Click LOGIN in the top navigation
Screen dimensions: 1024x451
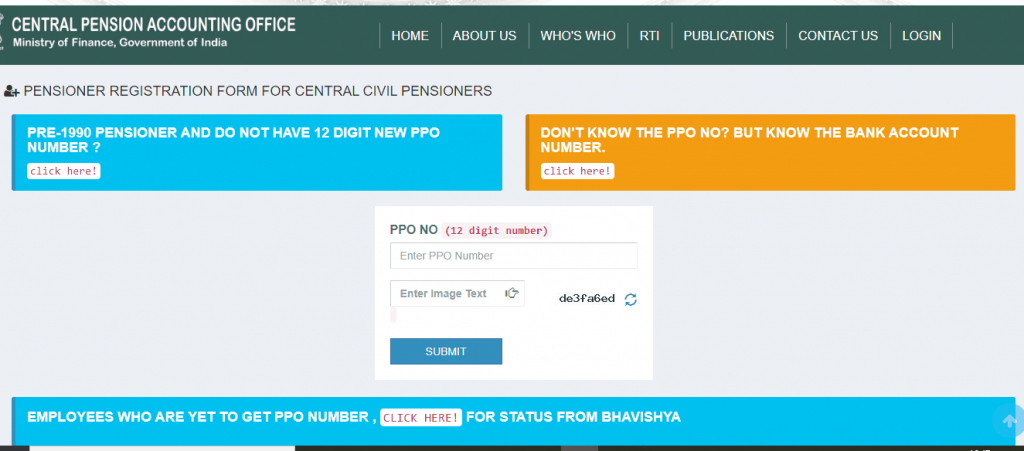click(x=921, y=36)
